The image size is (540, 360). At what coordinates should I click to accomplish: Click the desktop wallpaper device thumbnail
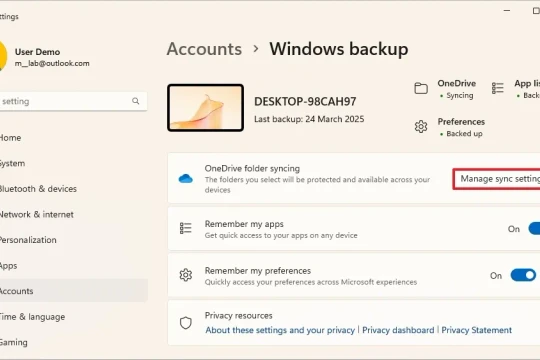click(206, 108)
